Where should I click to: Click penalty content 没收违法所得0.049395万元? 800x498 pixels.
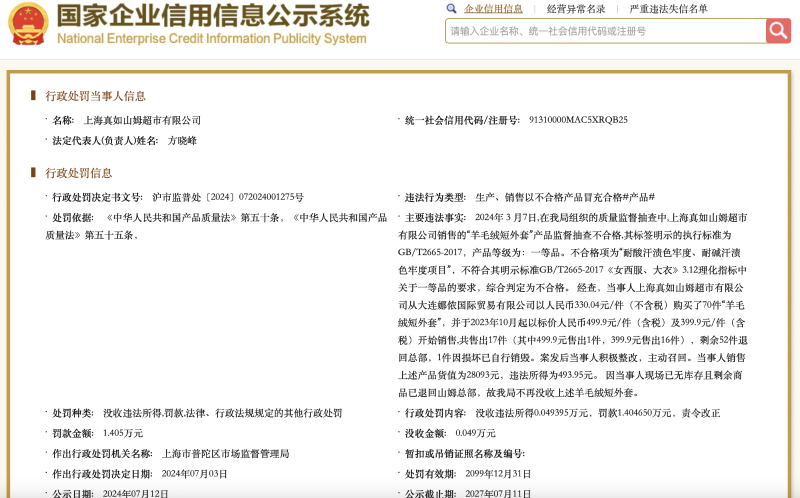pos(532,413)
